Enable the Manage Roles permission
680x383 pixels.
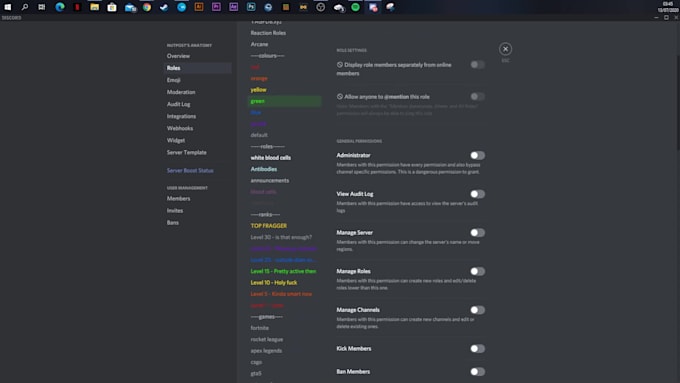[477, 271]
